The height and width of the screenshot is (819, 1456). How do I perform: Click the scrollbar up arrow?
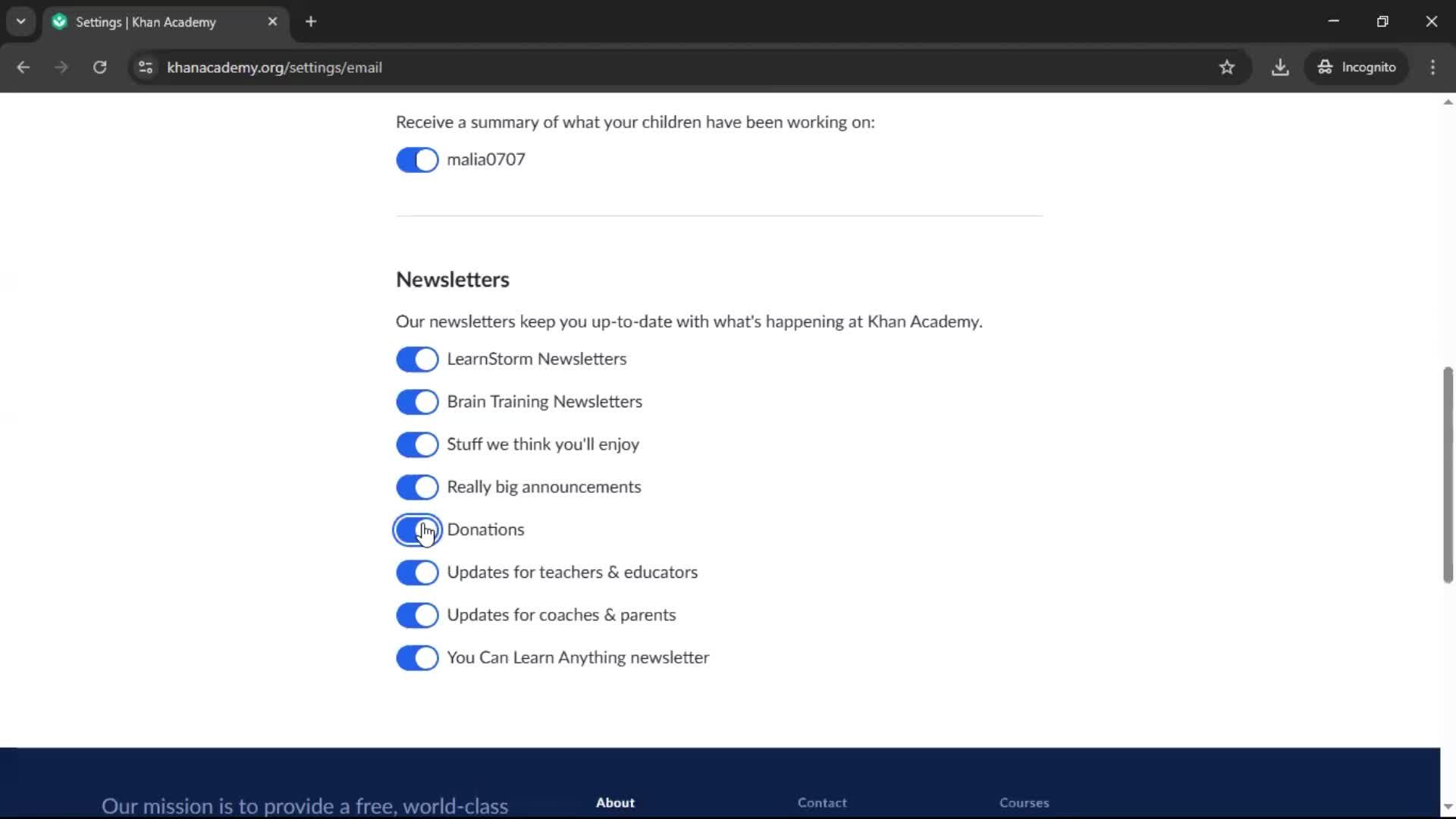pyautogui.click(x=1448, y=102)
